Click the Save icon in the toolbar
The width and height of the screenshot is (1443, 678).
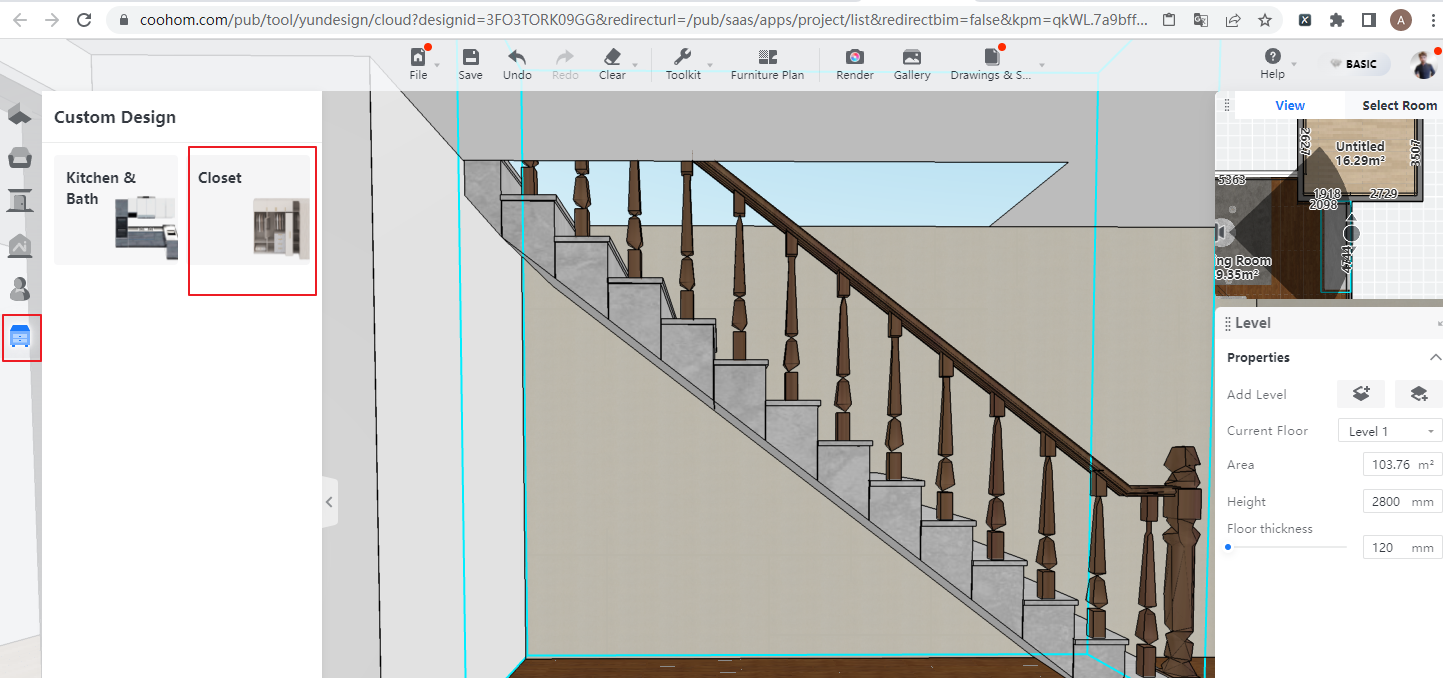pos(470,64)
